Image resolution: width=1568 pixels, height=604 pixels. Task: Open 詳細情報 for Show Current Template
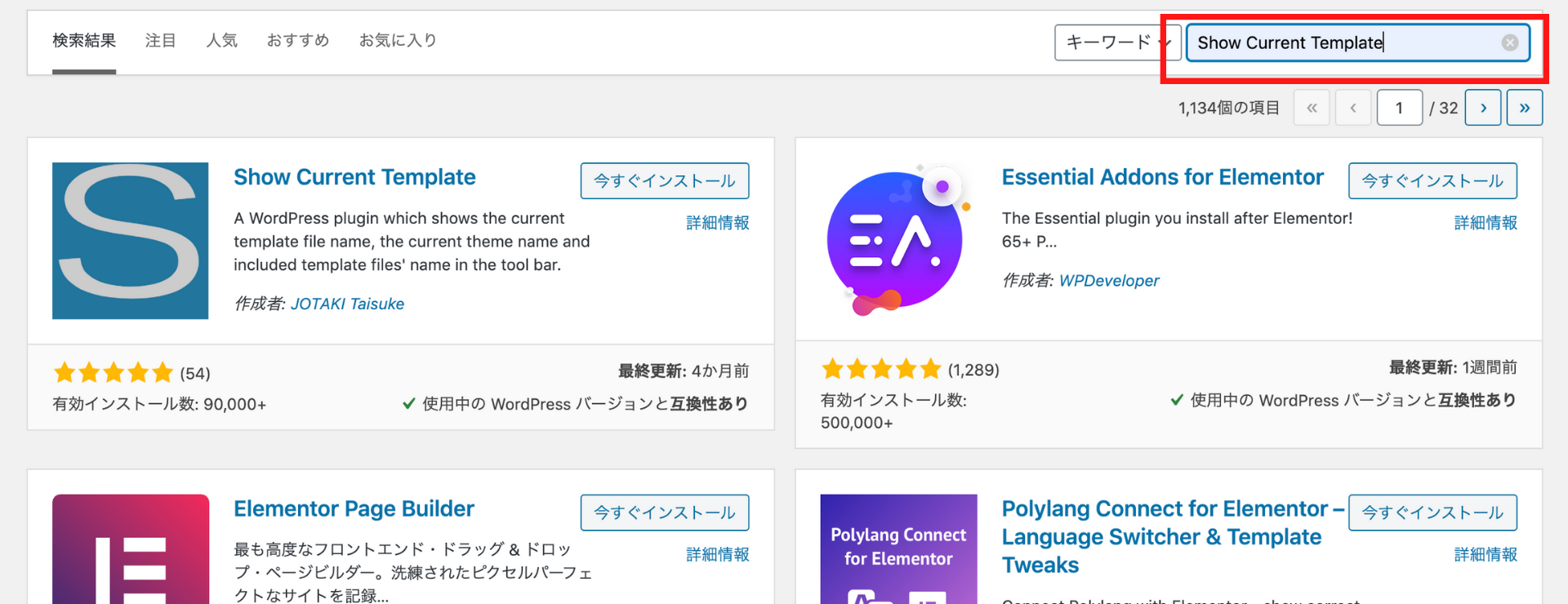pyautogui.click(x=718, y=223)
